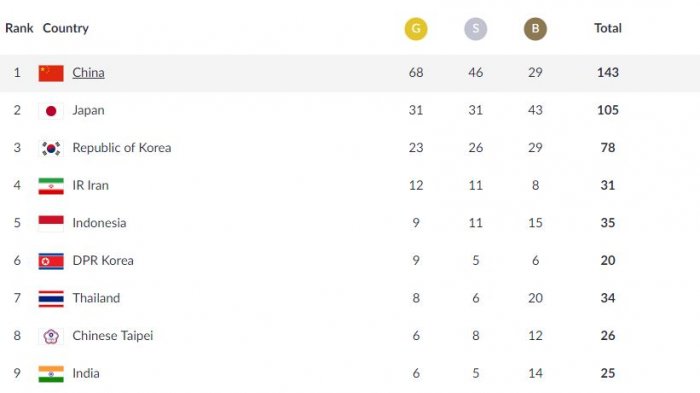Click the DPR Korea flag icon
Viewport: 700px width, 393px height.
pyautogui.click(x=51, y=261)
